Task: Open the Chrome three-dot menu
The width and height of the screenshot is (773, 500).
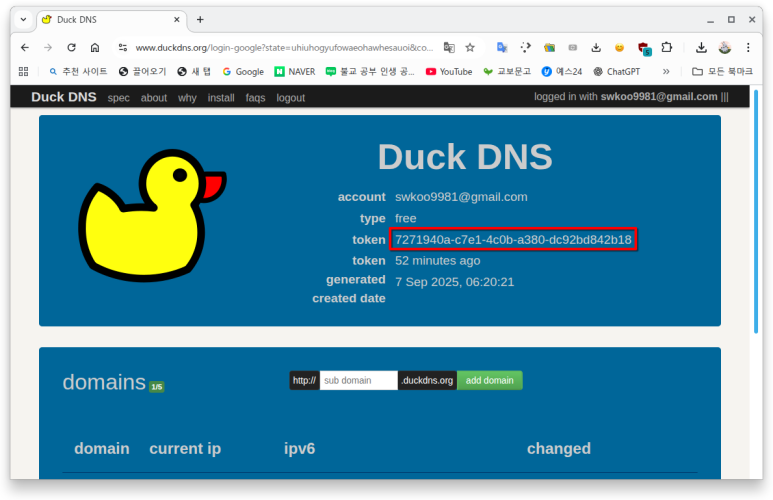Action: click(748, 47)
